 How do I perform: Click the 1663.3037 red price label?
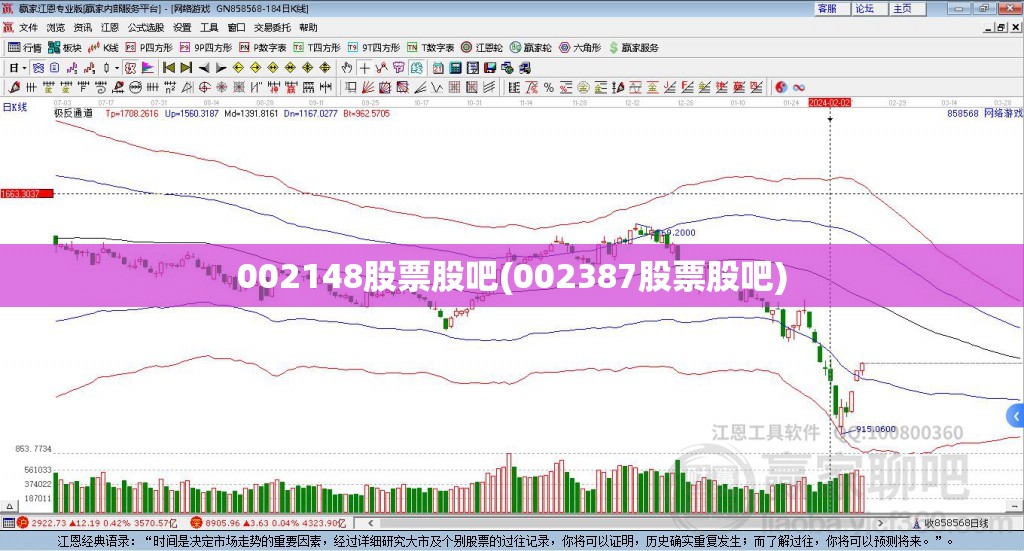27,194
